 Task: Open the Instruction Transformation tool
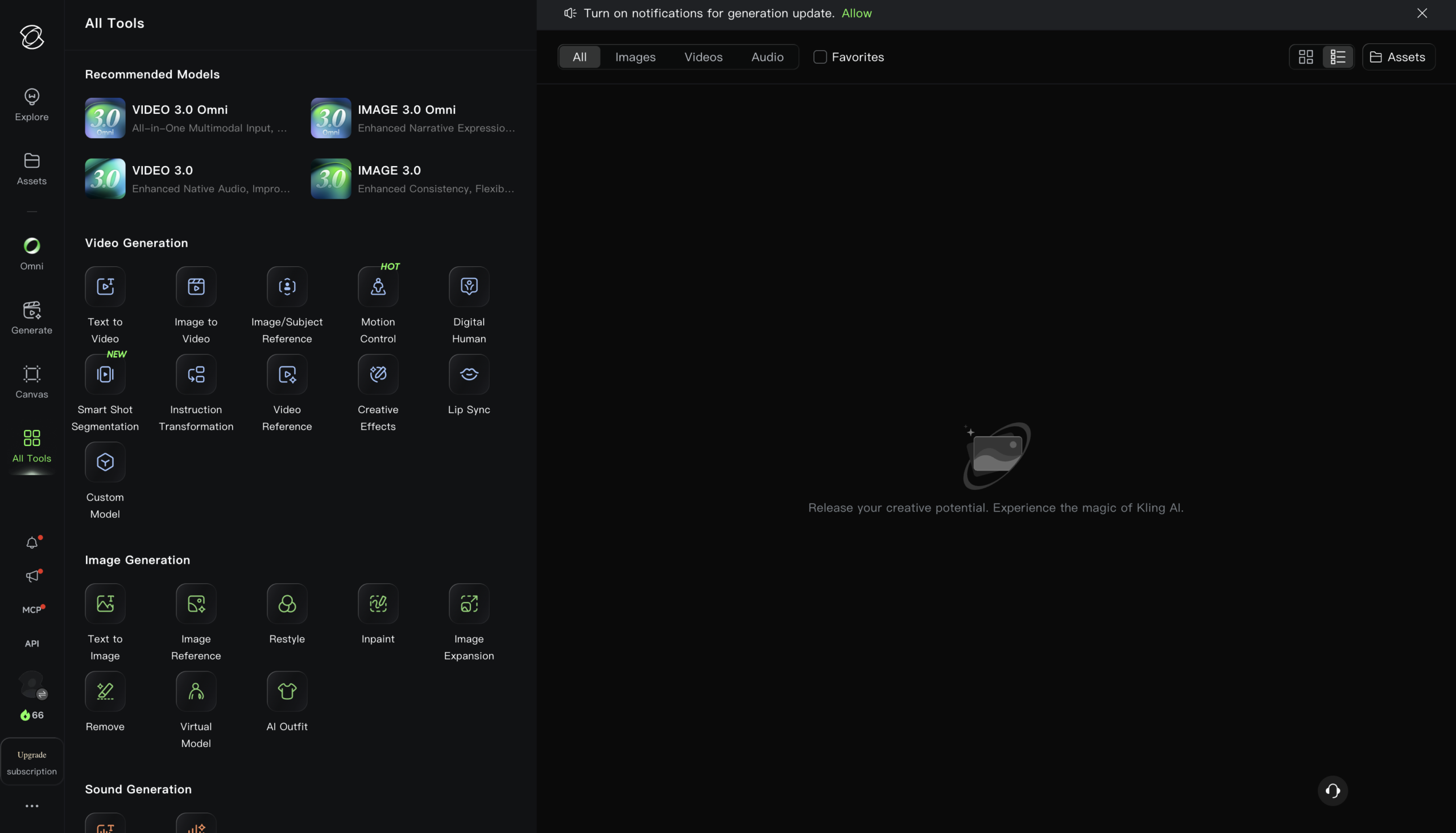tap(196, 393)
